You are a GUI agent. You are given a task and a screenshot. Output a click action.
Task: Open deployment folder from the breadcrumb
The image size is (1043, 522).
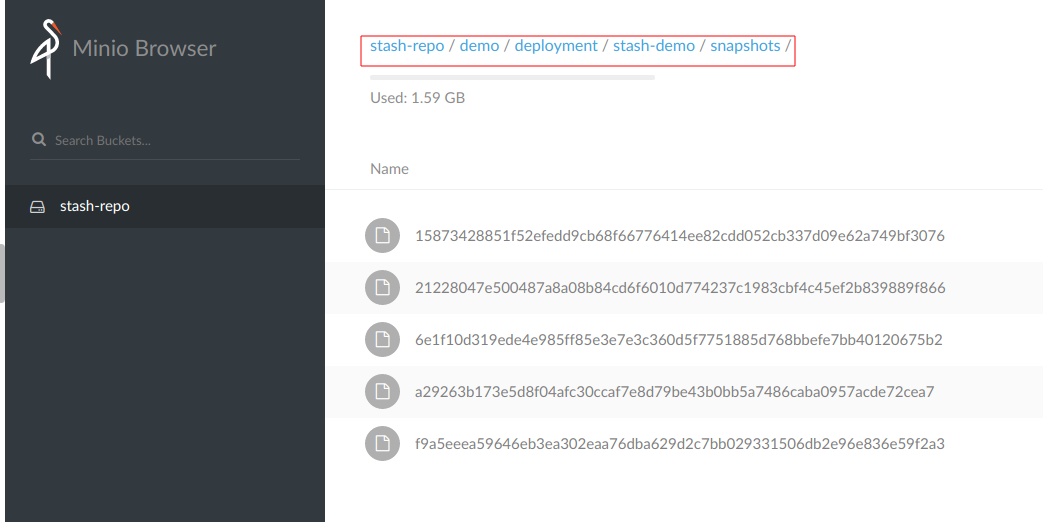(556, 46)
